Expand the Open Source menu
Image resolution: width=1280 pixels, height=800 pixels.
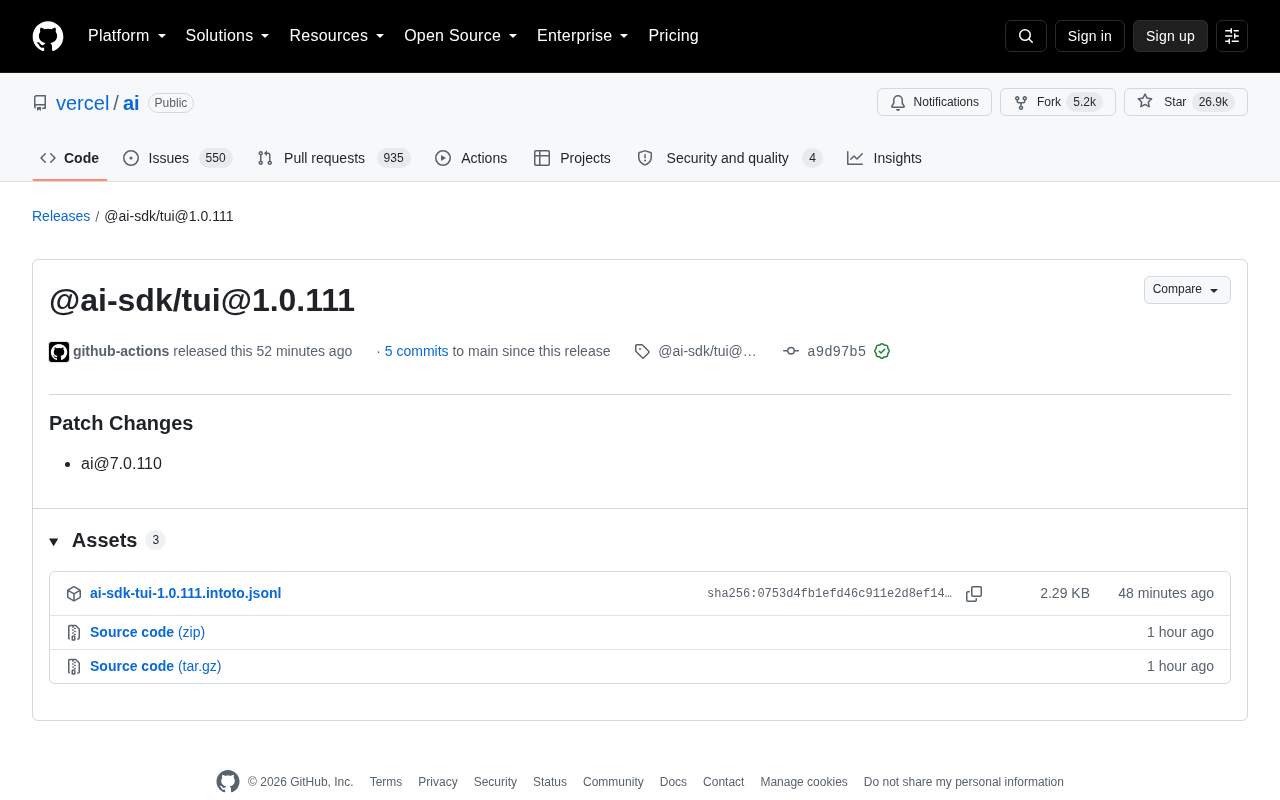[x=461, y=36]
